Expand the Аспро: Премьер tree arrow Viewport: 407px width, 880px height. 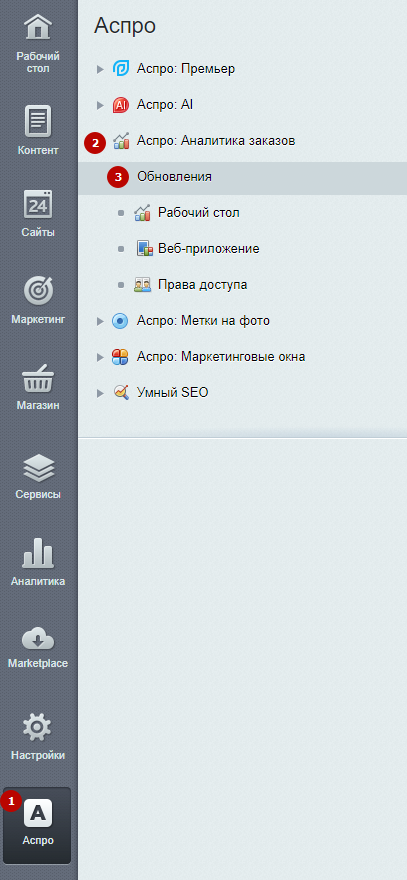[x=100, y=69]
